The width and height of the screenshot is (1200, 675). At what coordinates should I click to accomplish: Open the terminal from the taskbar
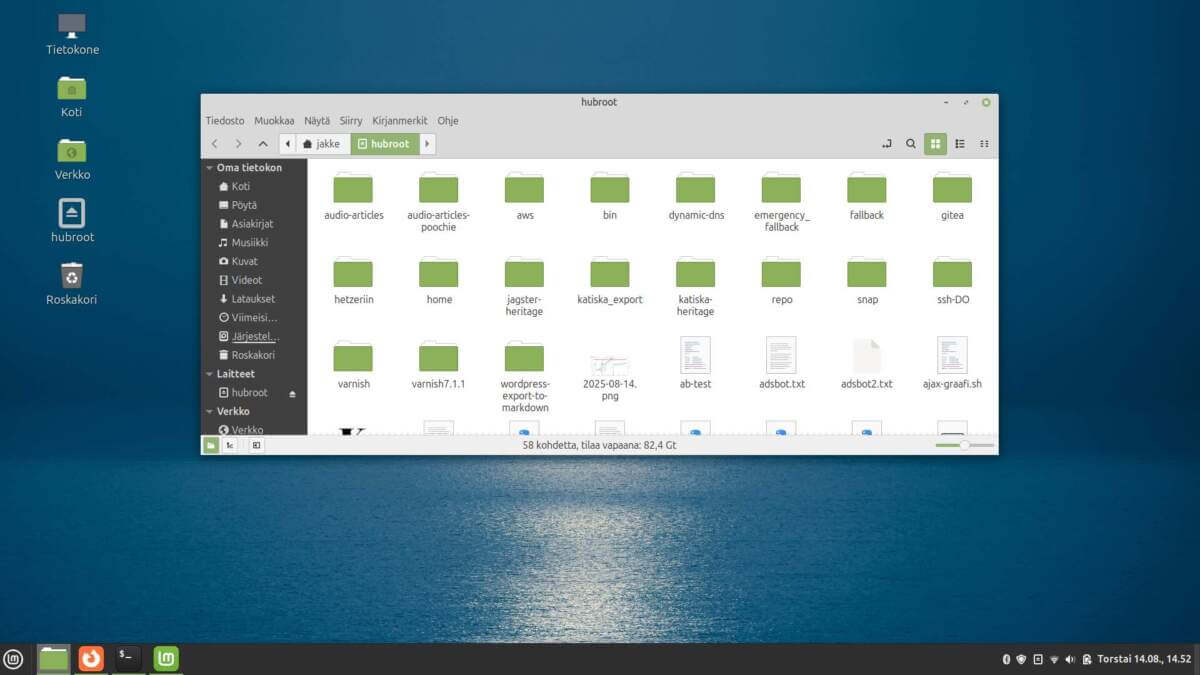click(127, 658)
